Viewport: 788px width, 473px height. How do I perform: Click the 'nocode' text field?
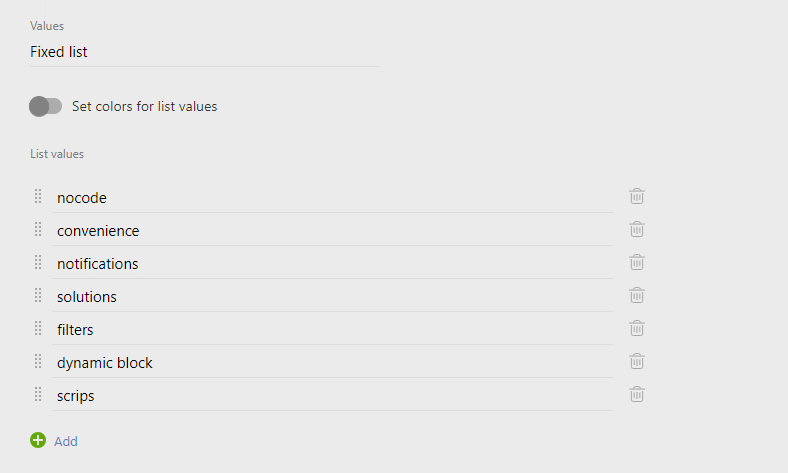[332, 198]
